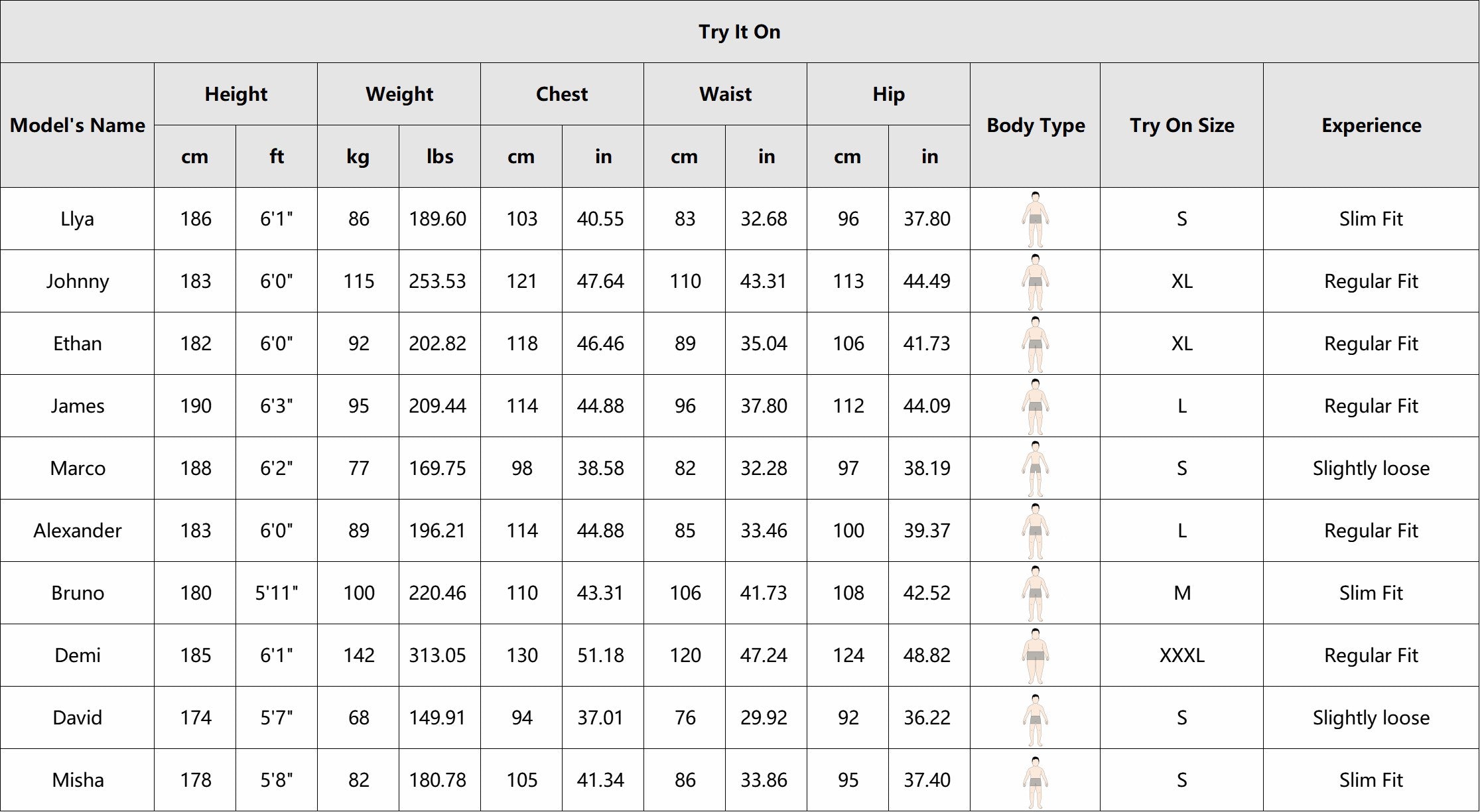
Task: Select the name cell for Alexander
Action: [78, 531]
